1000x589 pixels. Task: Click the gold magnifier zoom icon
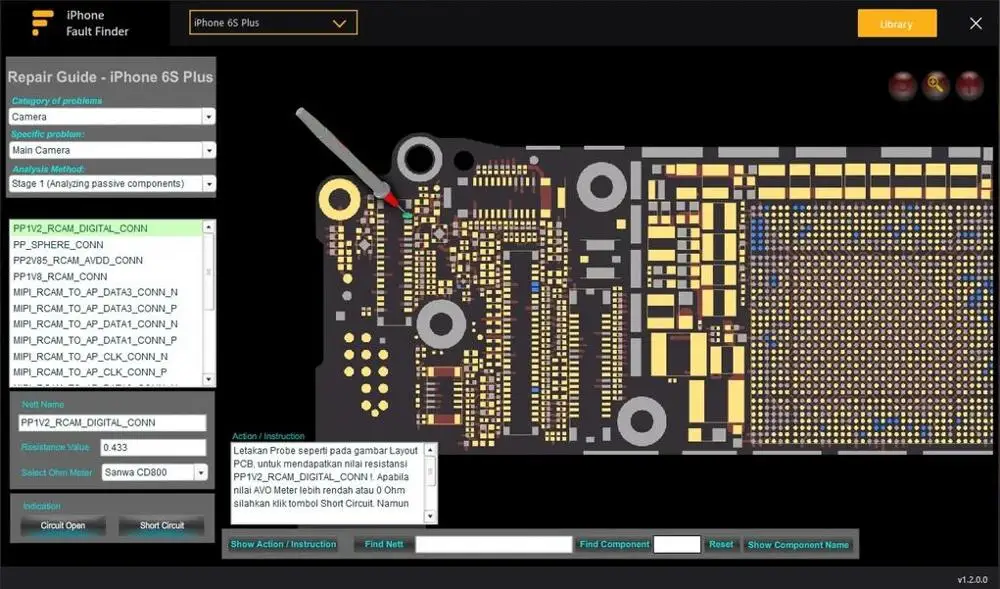936,85
